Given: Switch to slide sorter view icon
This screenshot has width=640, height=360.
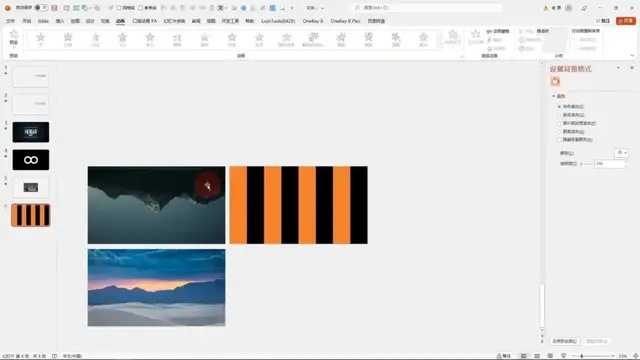Looking at the screenshot, I should coord(537,356).
